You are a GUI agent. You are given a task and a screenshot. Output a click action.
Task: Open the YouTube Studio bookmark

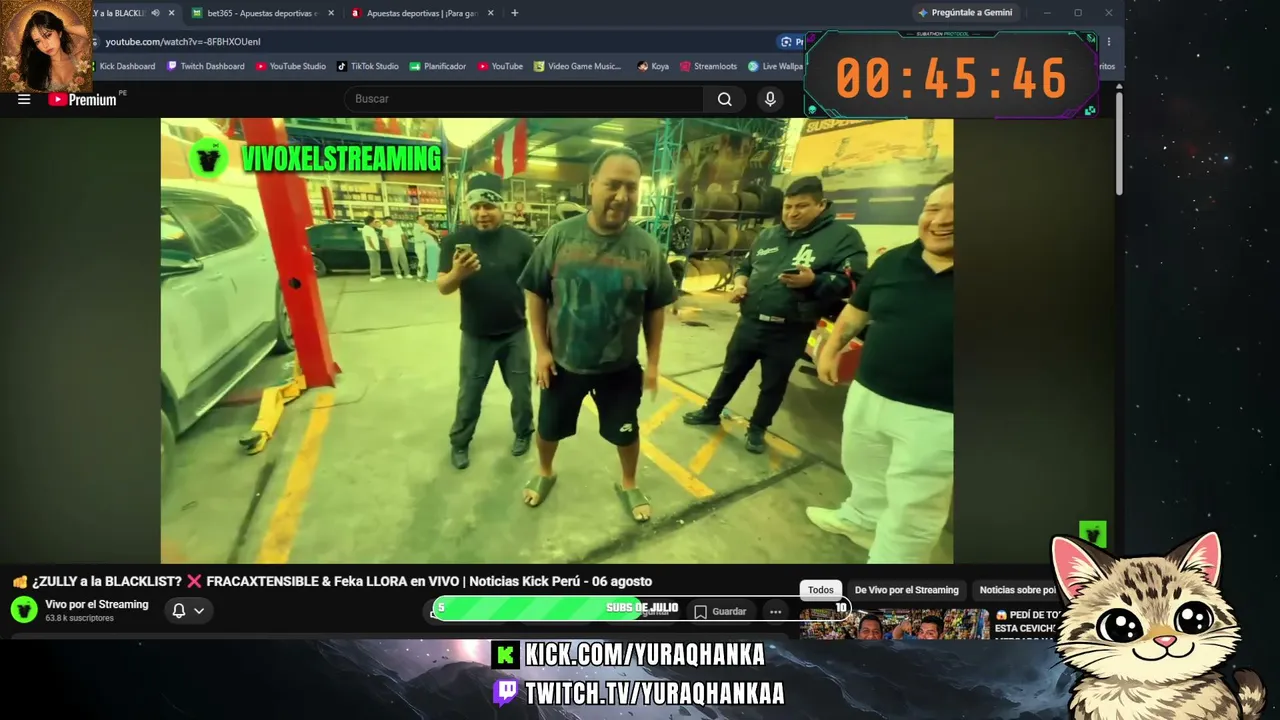[291, 66]
